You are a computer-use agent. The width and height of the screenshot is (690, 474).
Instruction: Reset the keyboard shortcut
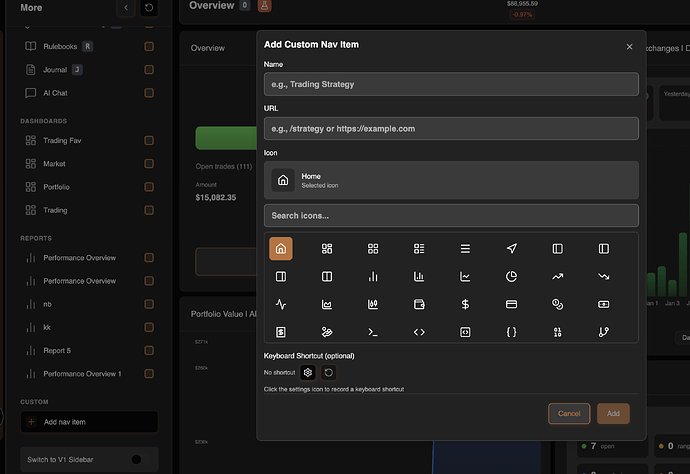(x=329, y=372)
